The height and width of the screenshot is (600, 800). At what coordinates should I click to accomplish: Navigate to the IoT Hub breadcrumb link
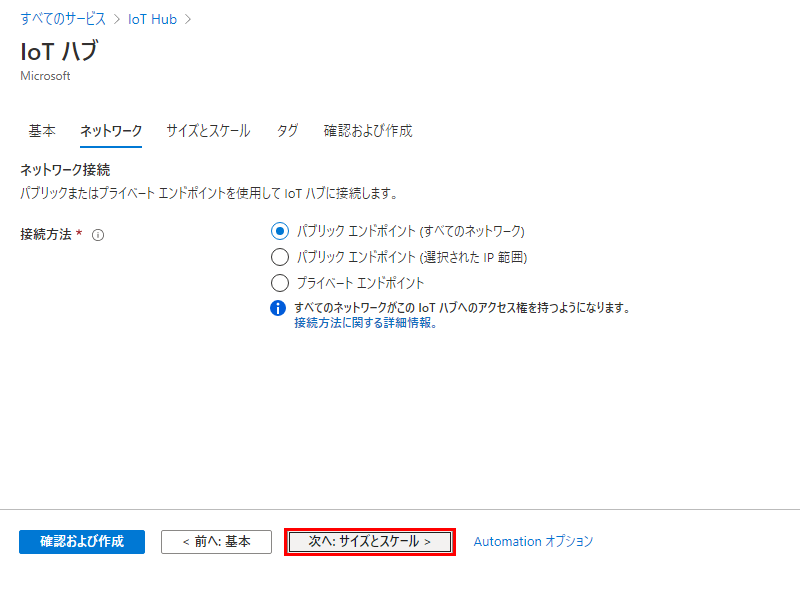point(152,19)
